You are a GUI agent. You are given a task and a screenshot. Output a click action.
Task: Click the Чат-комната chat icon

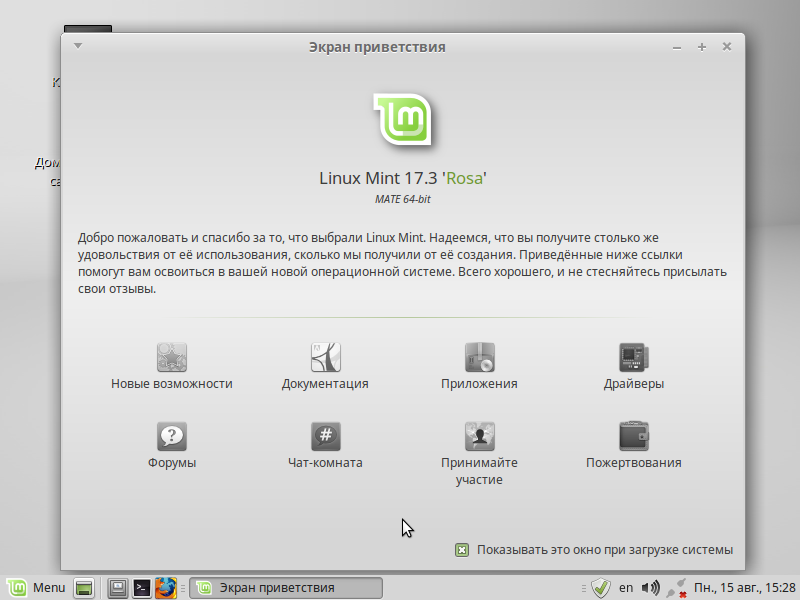(326, 437)
